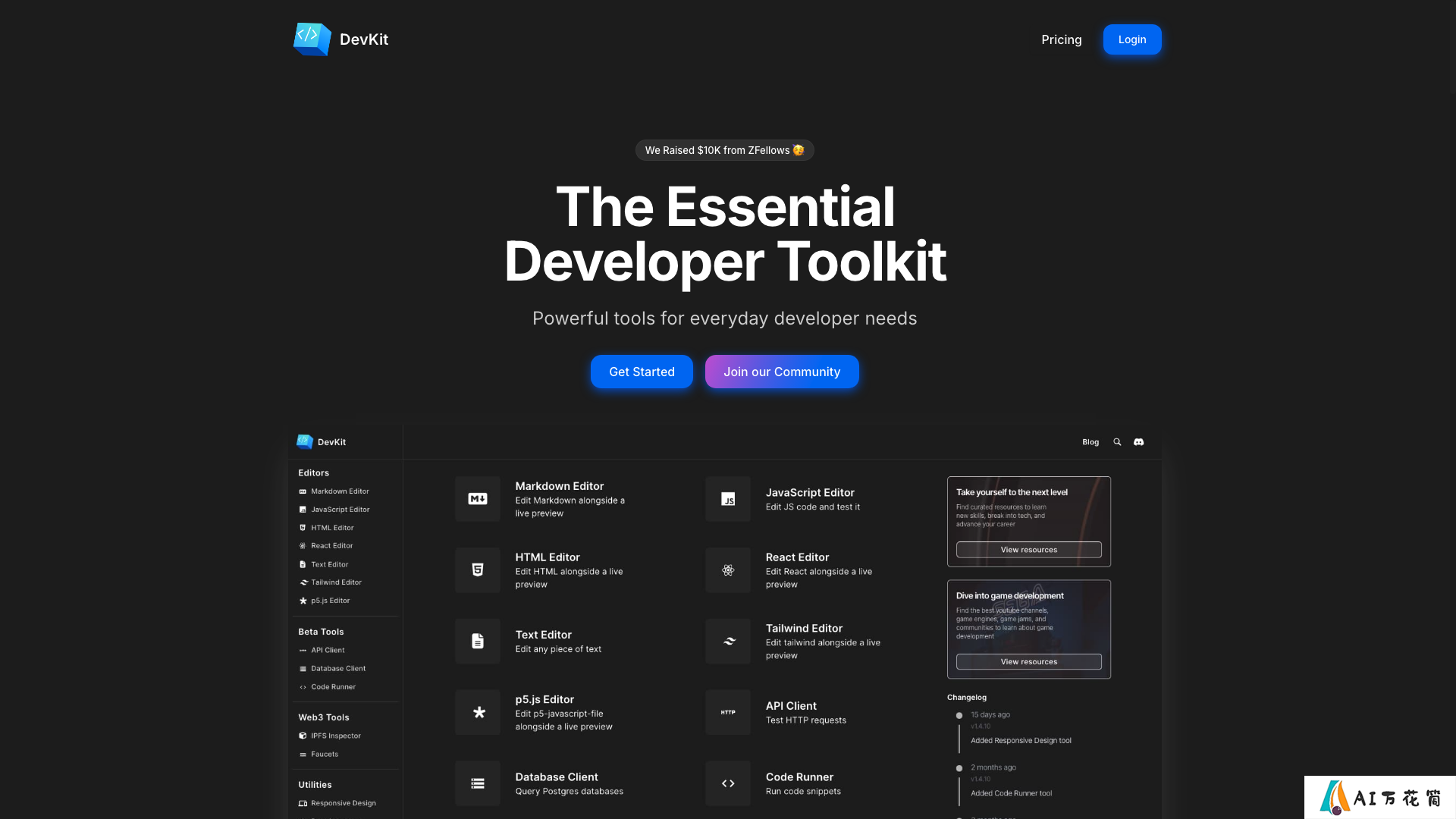Image resolution: width=1456 pixels, height=819 pixels.
Task: Click the Beta Tools section heading
Action: click(321, 632)
